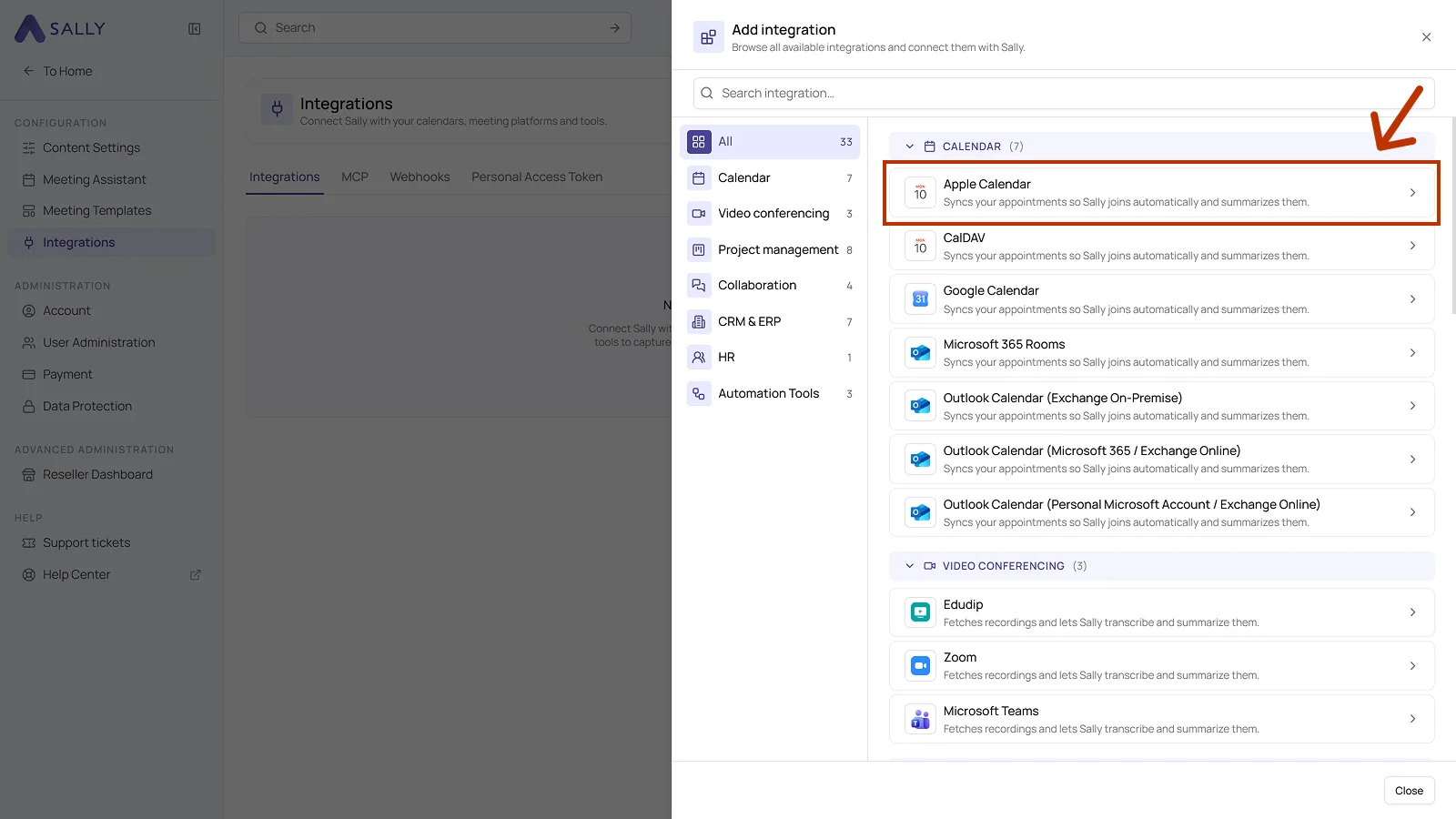Click the Zoom icon

(920, 666)
